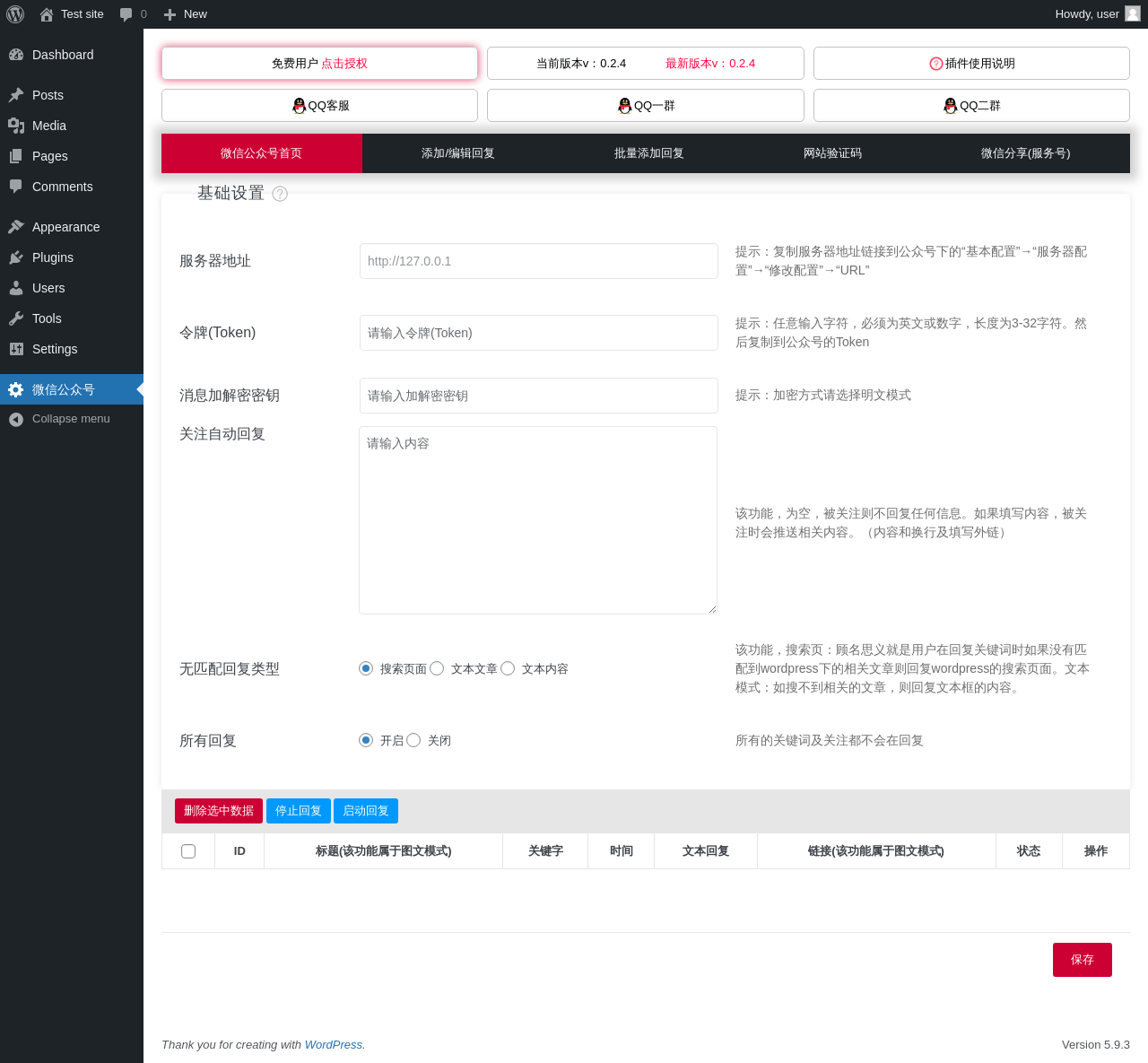
Task: Click 点击授权 link
Action: point(344,64)
